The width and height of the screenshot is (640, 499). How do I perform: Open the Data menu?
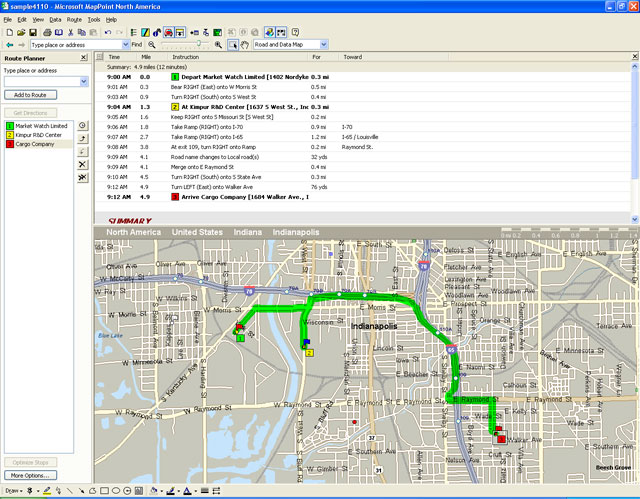55,20
